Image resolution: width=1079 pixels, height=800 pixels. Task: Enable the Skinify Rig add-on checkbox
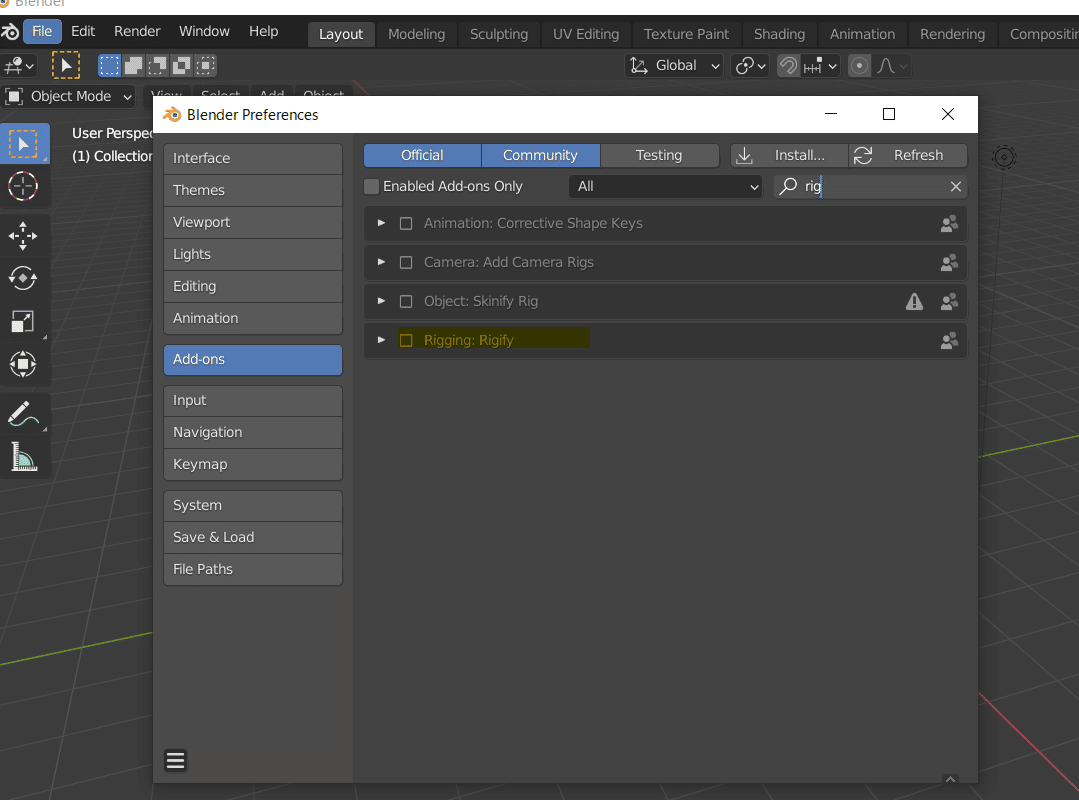[406, 301]
